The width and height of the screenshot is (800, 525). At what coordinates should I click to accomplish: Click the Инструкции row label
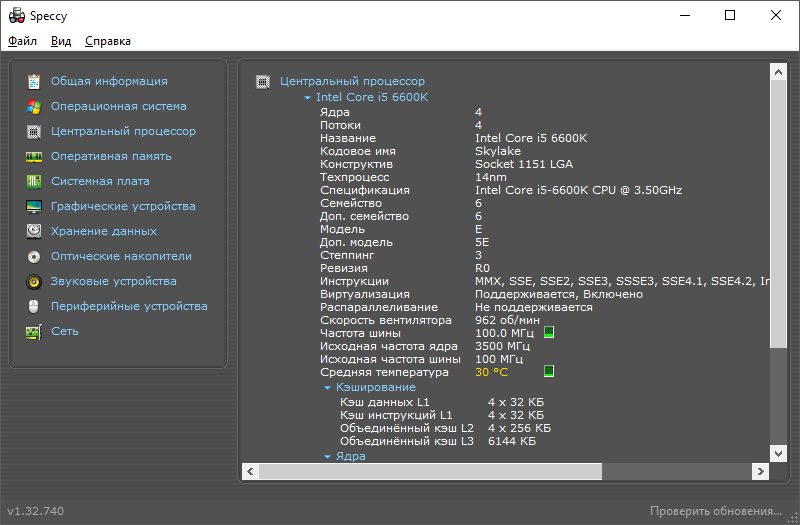354,281
